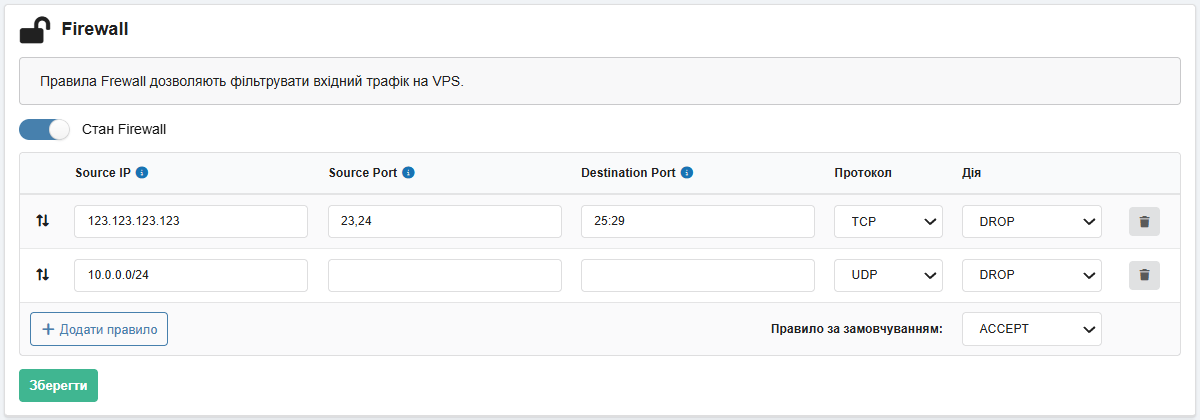Click reorder arrows on 10.0.0.0/24 rule
This screenshot has height=420, width=1200.
42,274
